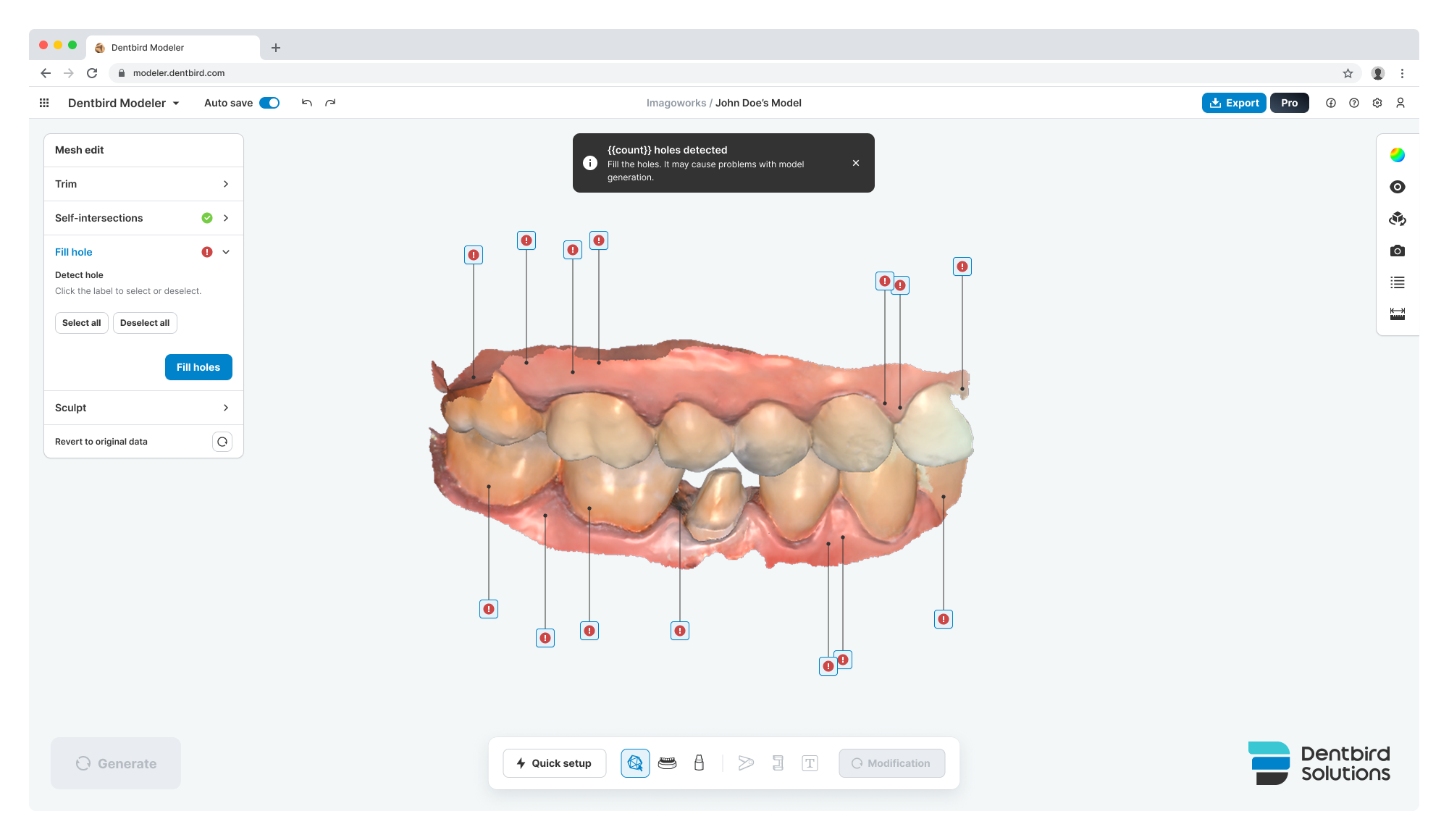Open the rainbow color display option
The width and height of the screenshot is (1449, 840).
1398,155
